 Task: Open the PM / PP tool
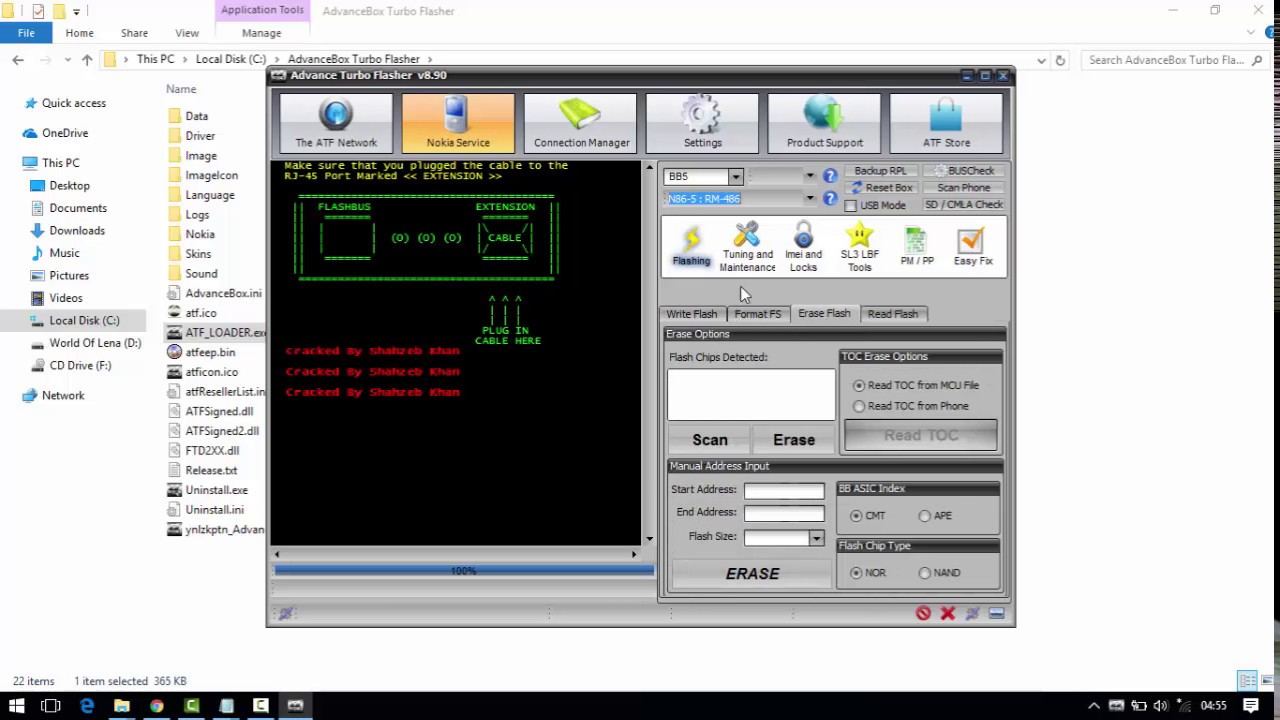pos(917,246)
